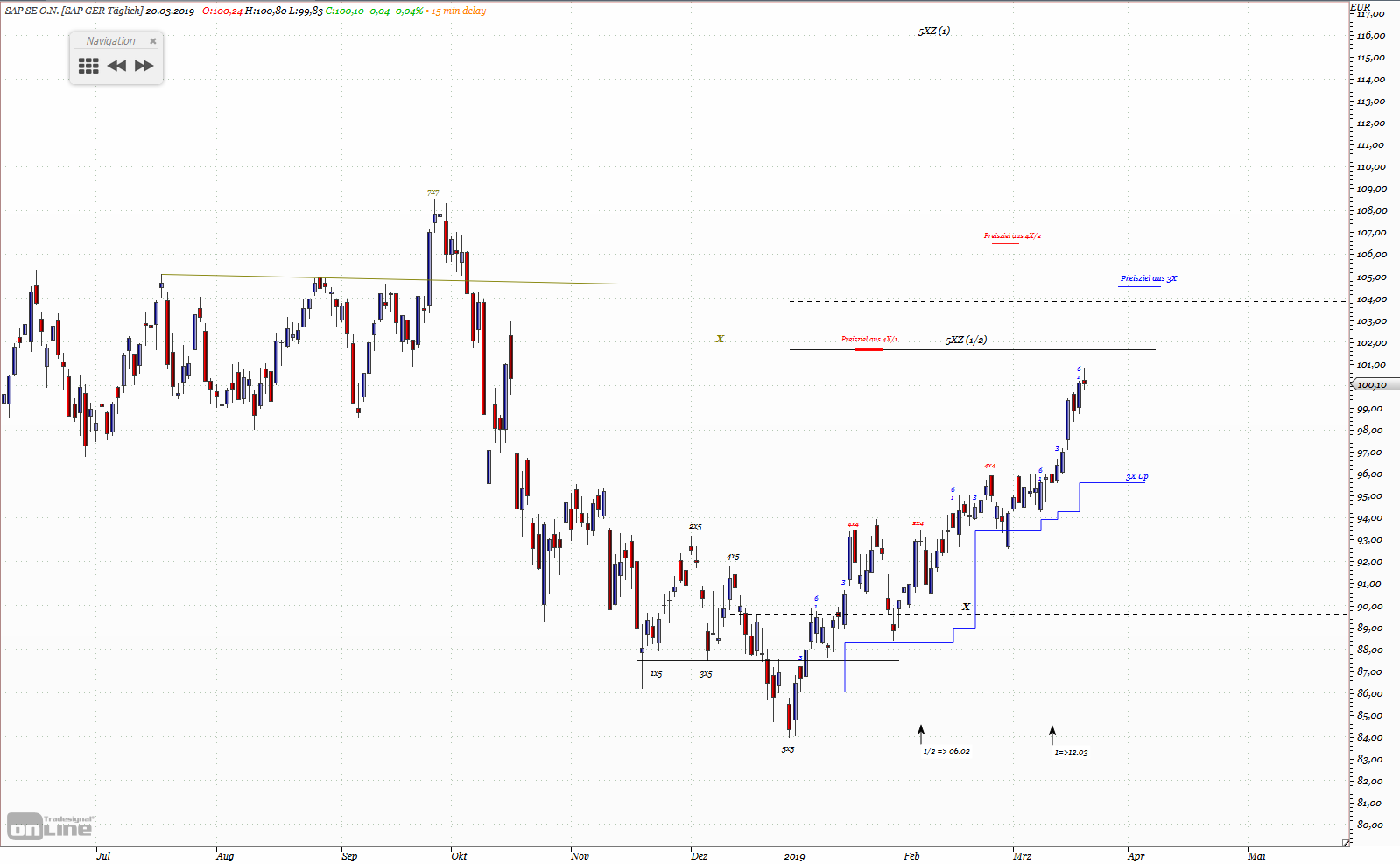This screenshot has height=864, width=1400.
Task: Click the fast-forward double-arrow navigation button
Action: tap(144, 66)
